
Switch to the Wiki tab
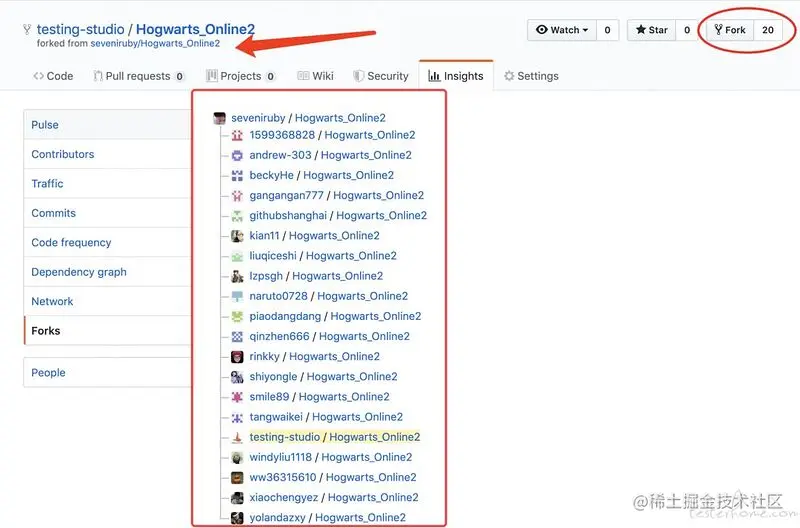315,76
